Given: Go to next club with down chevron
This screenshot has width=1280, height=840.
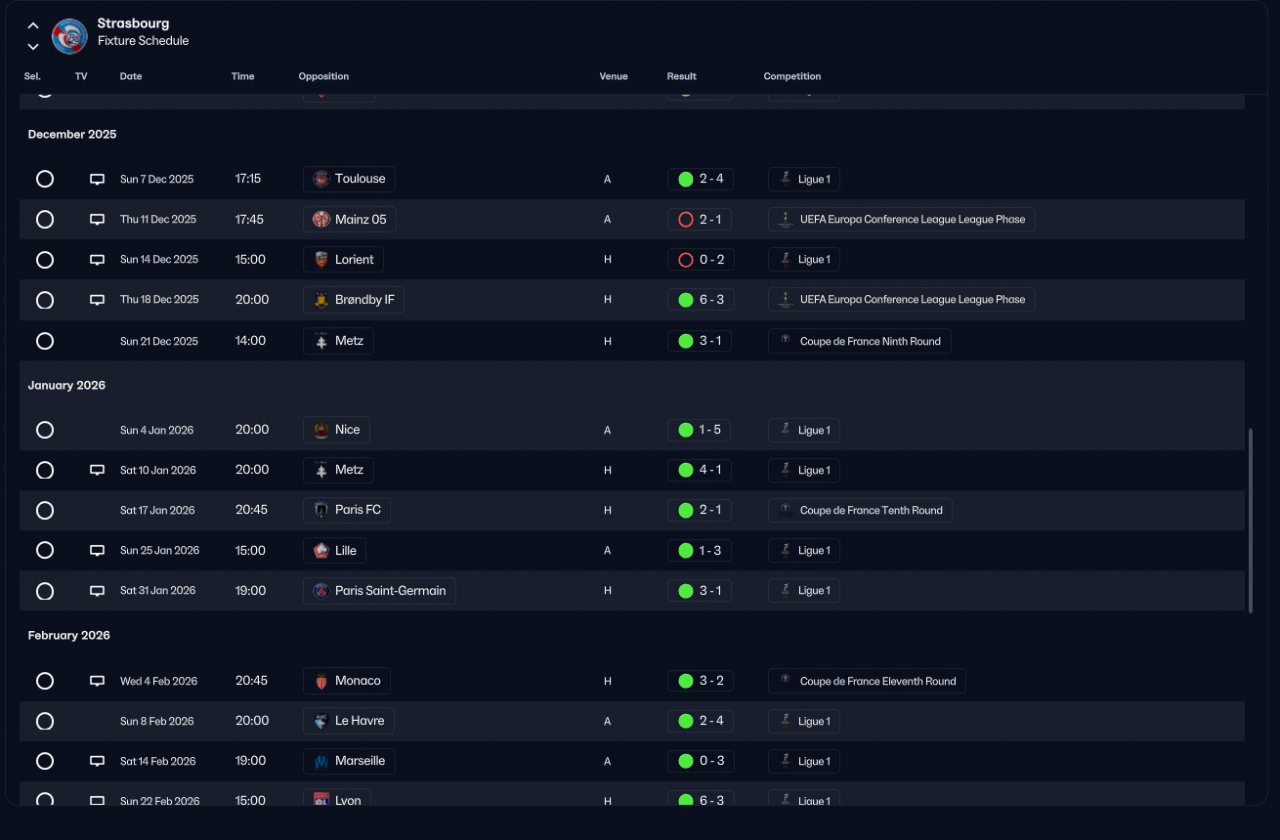Looking at the screenshot, I should (33, 46).
